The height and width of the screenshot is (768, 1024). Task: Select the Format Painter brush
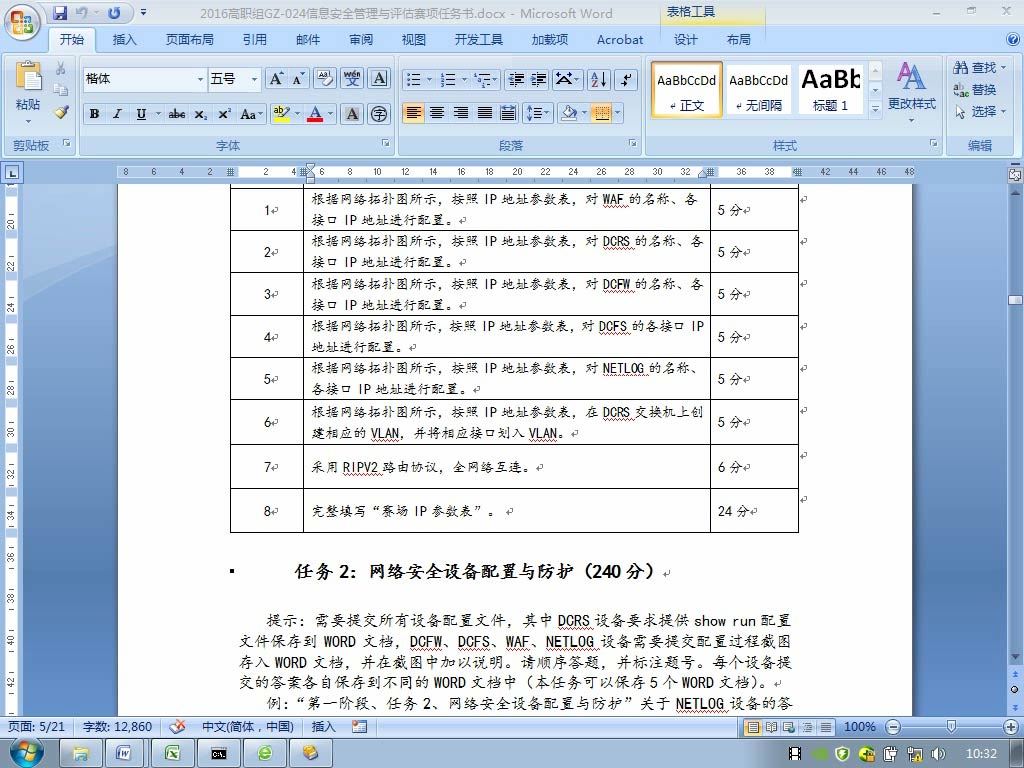[61, 112]
